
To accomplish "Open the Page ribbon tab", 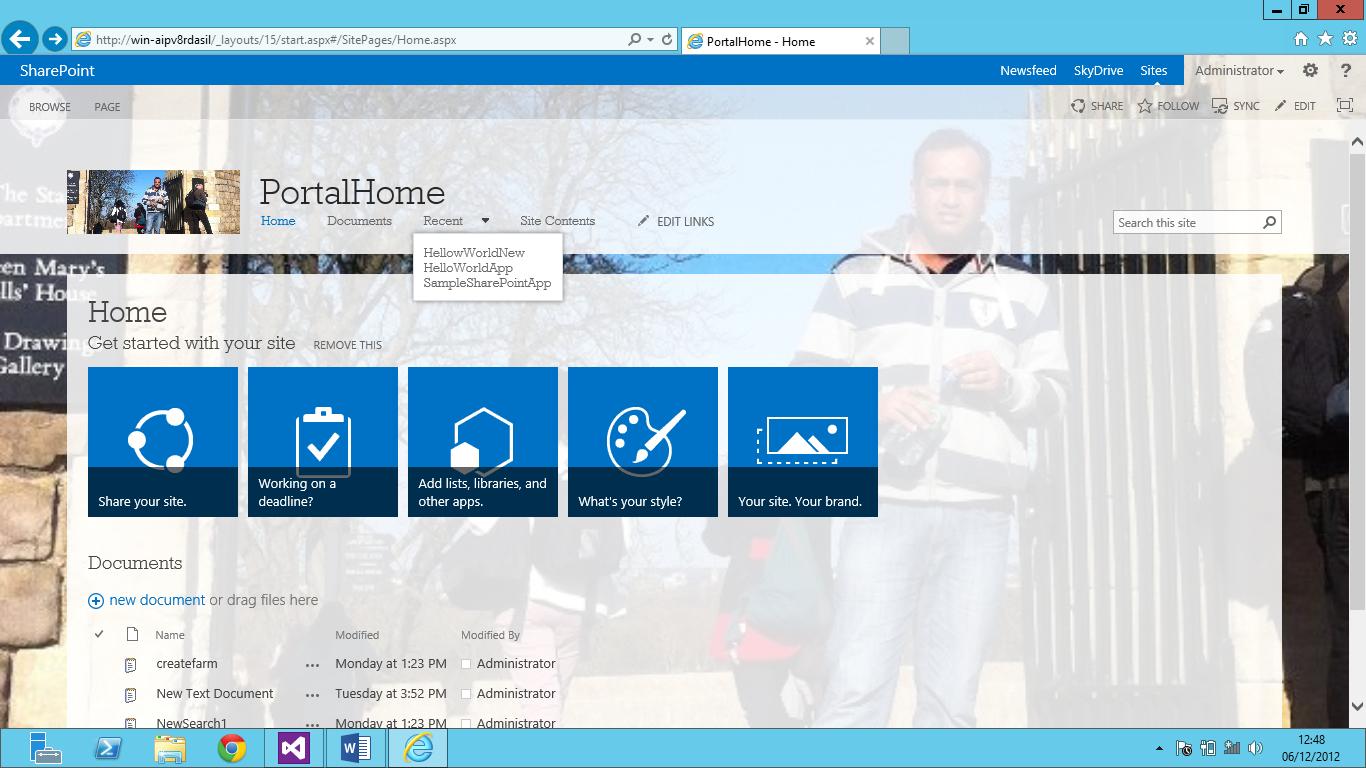I will coord(107,107).
